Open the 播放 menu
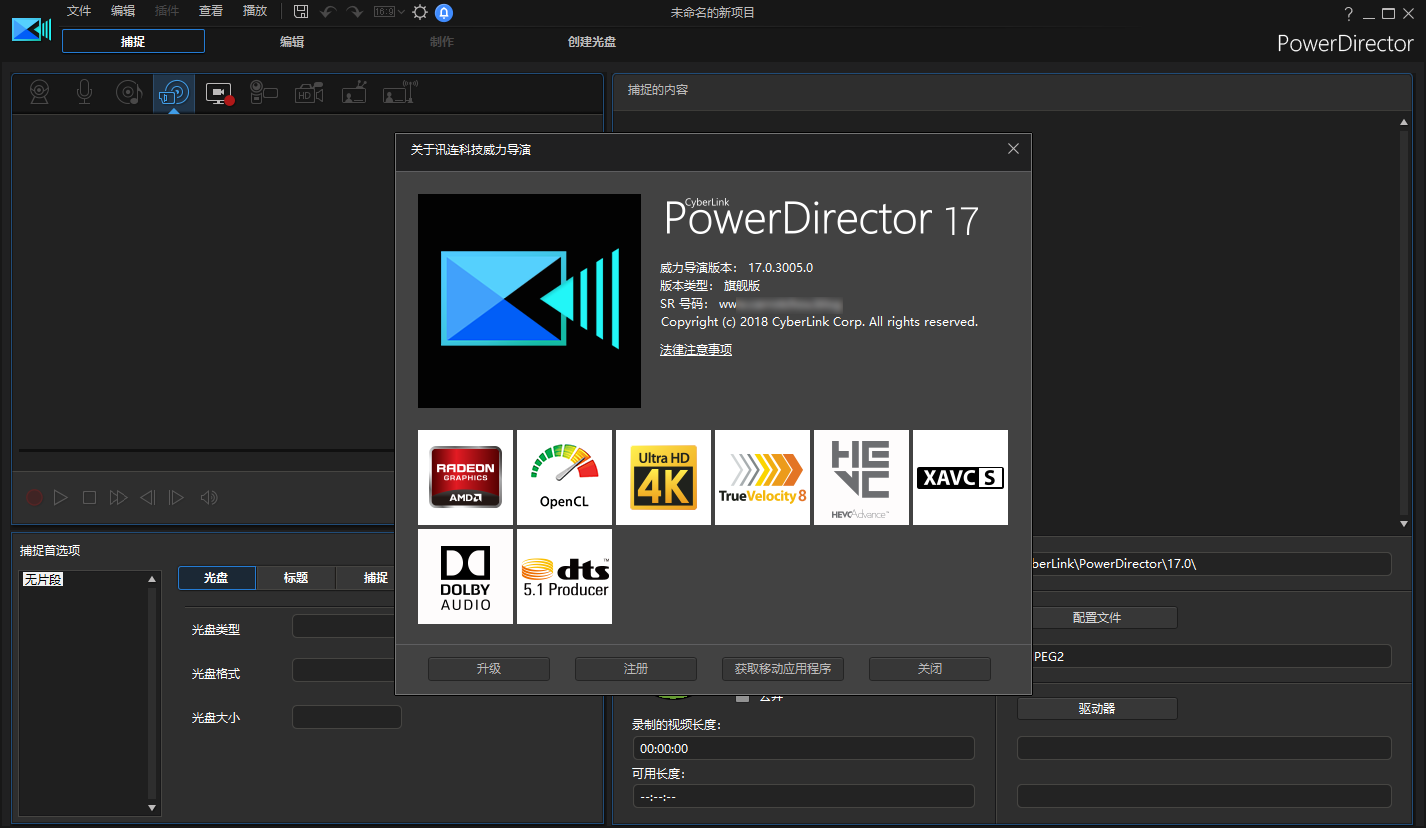The height and width of the screenshot is (828, 1426). pyautogui.click(x=255, y=11)
